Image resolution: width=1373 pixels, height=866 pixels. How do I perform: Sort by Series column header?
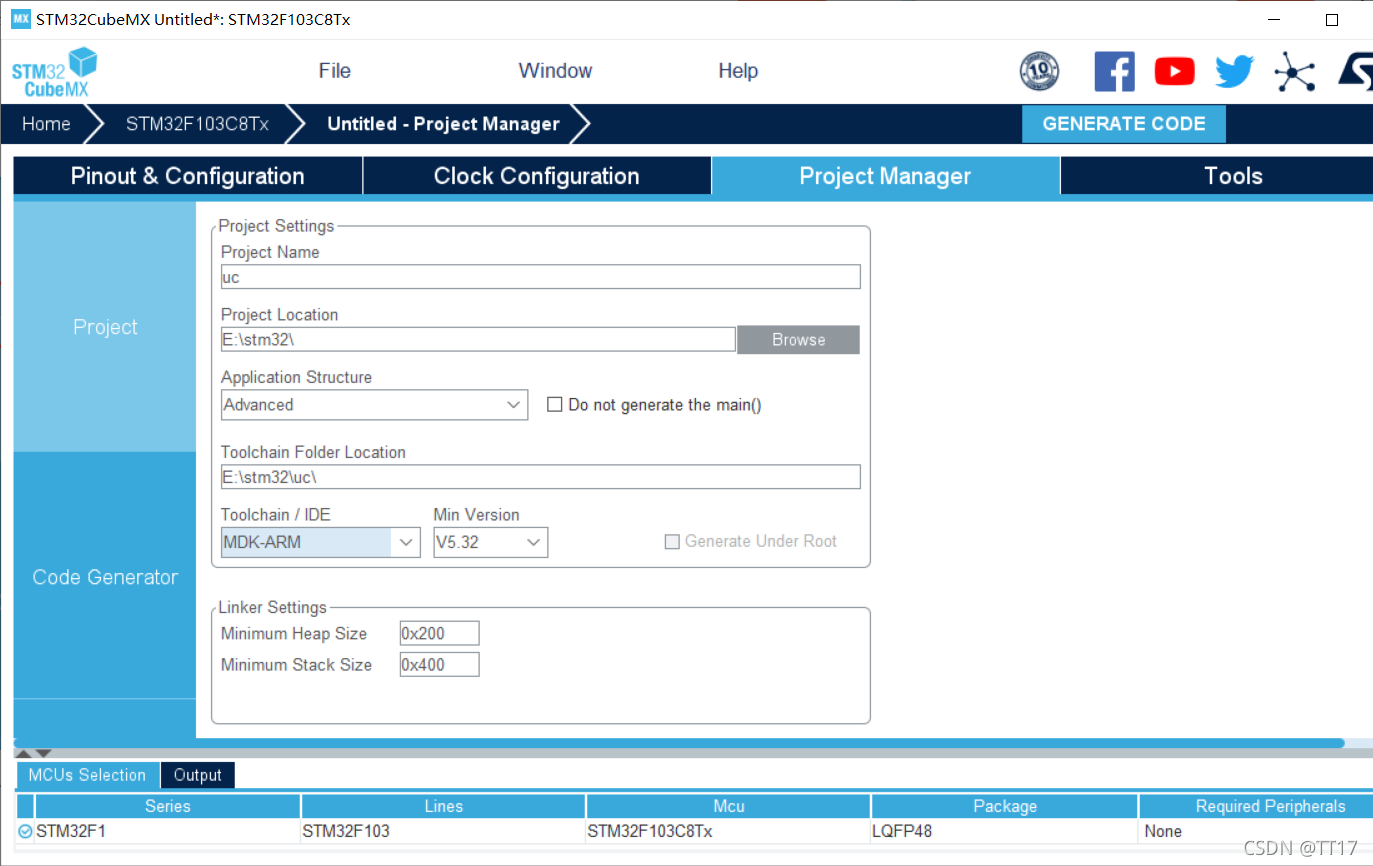(x=167, y=806)
